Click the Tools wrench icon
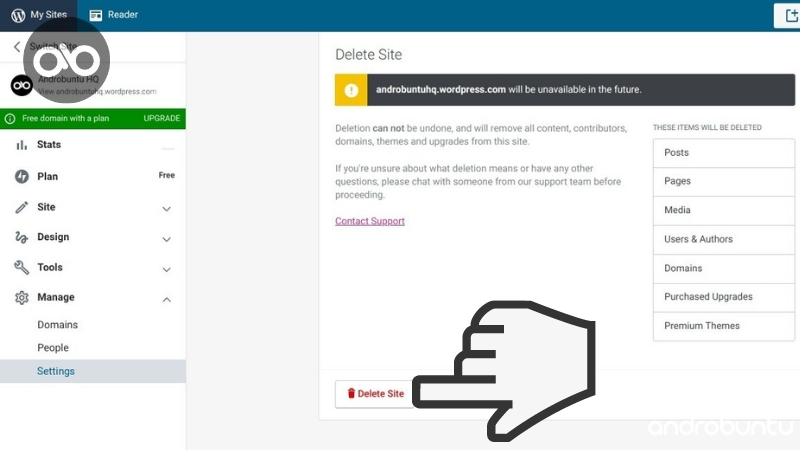Viewport: 800px width, 450px height. (21, 267)
